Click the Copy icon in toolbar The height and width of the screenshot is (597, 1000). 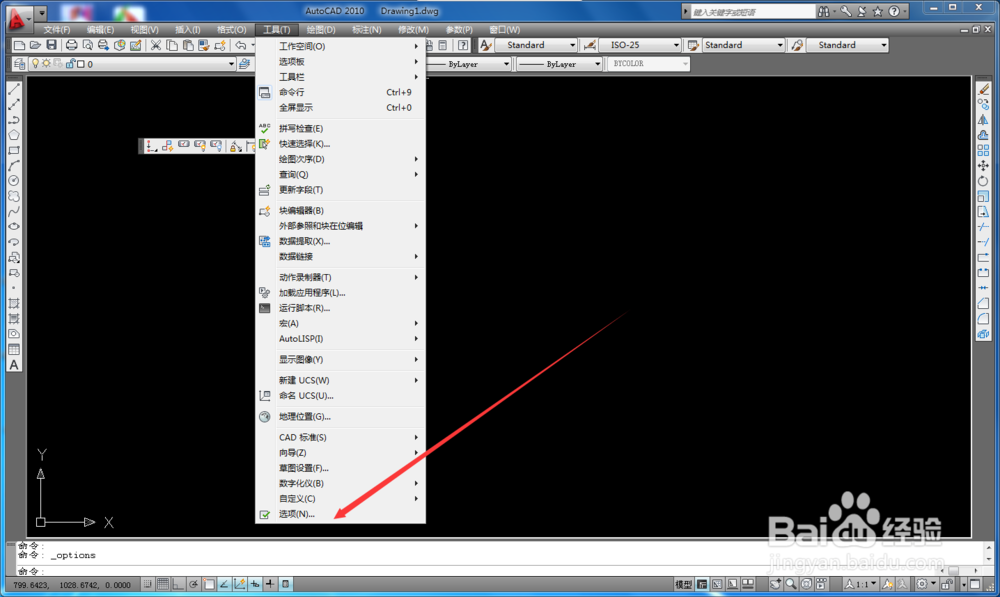coord(172,45)
